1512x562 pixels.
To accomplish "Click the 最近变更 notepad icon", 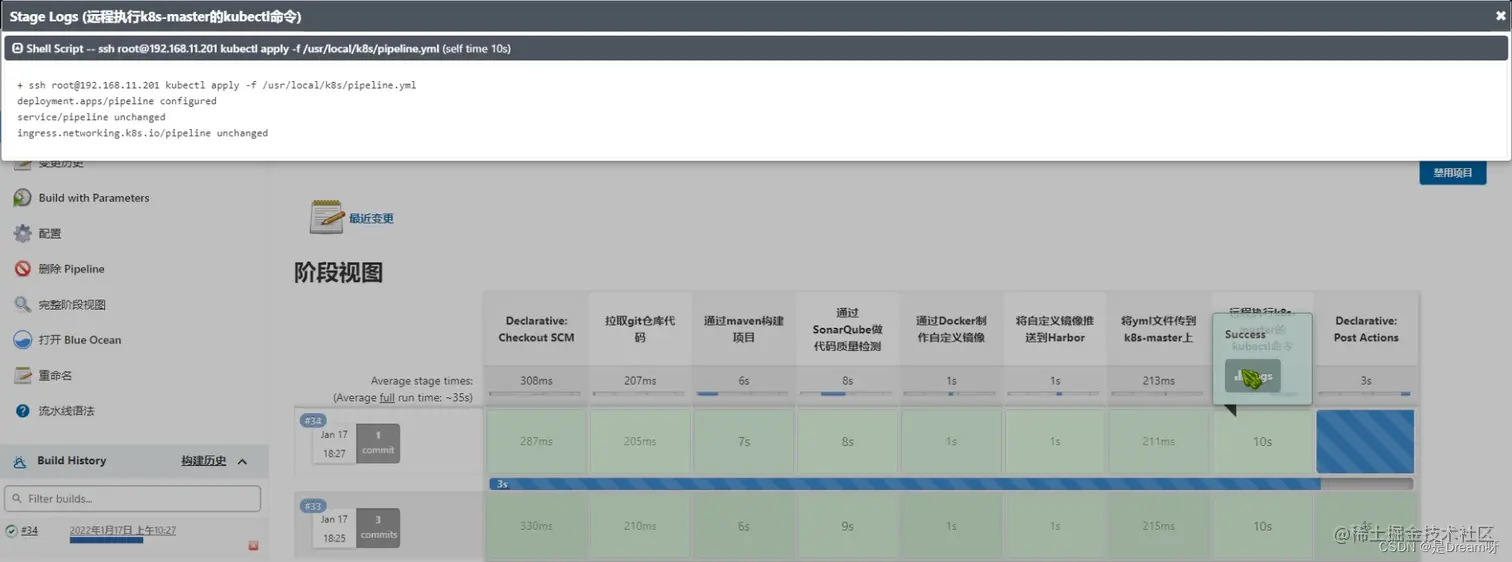I will click(327, 217).
